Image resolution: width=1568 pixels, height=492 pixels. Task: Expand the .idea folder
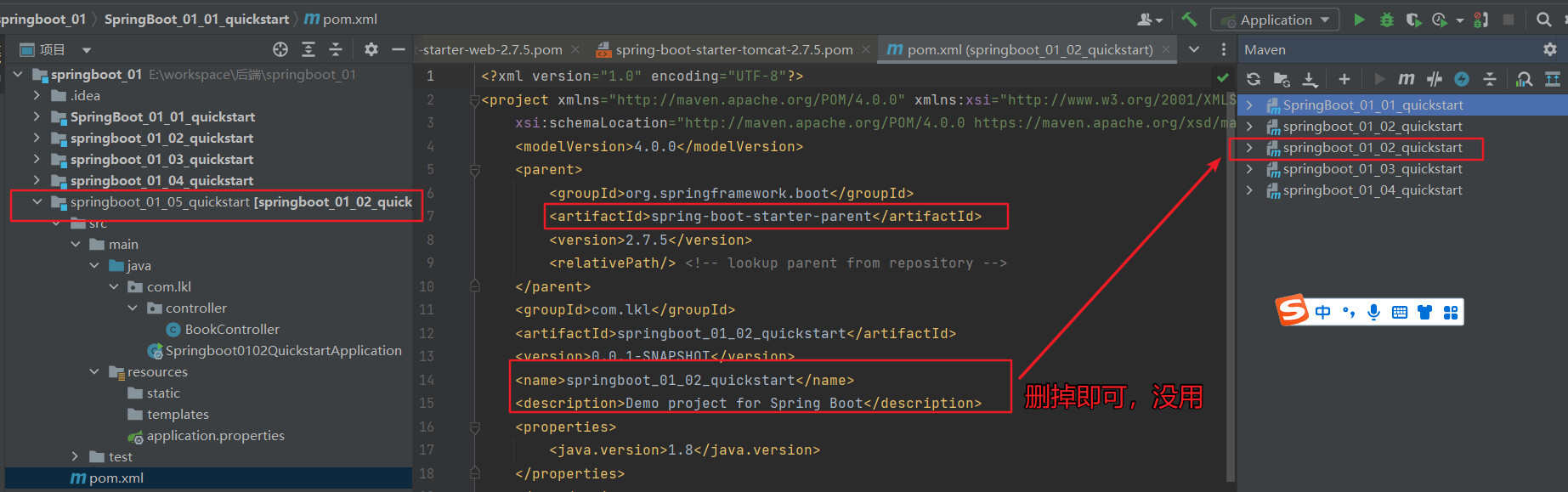[x=37, y=95]
